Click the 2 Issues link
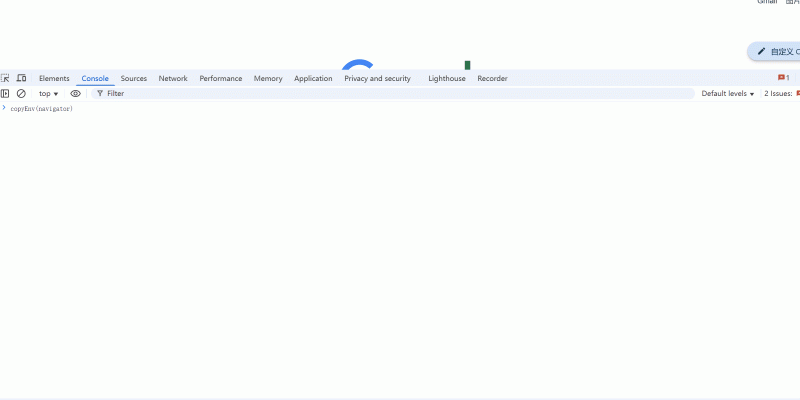This screenshot has width=800, height=400. [780, 93]
